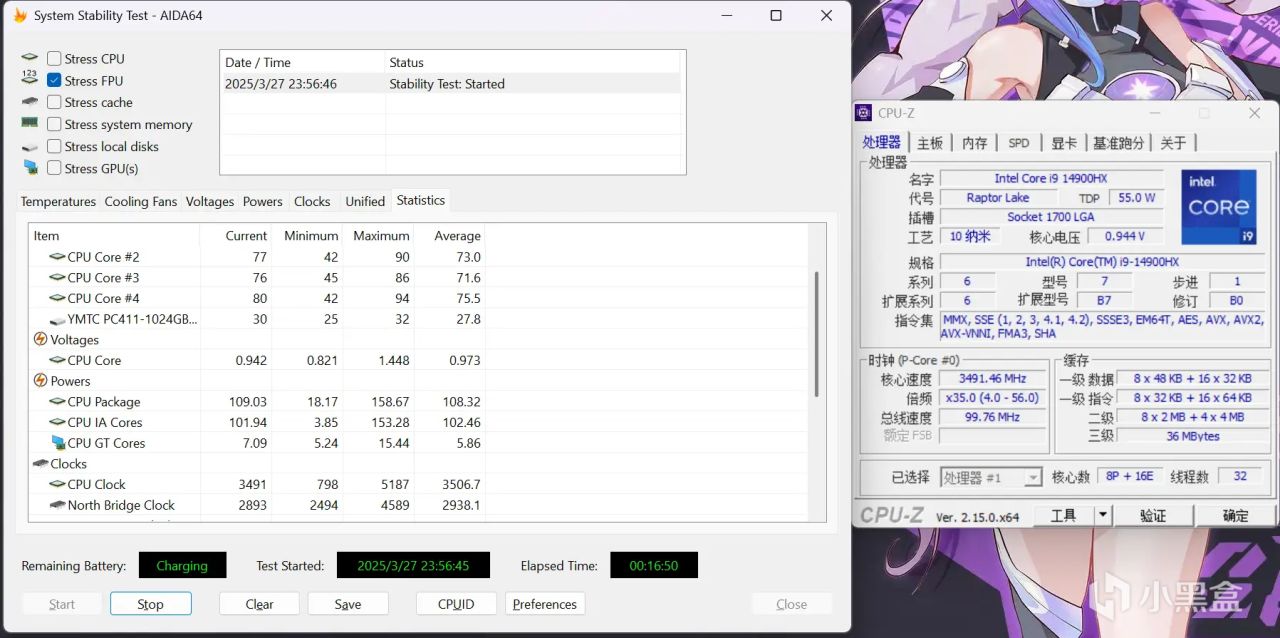
Task: Click the disk icon beside Stress local disks
Action: click(x=29, y=146)
